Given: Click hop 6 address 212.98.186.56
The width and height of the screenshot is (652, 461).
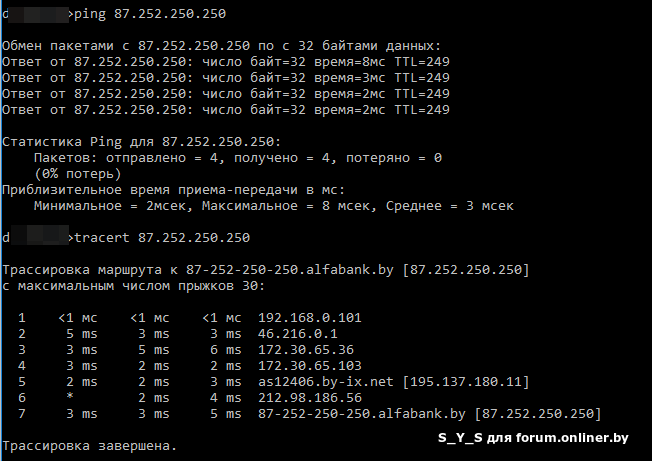Looking at the screenshot, I should tap(308, 398).
